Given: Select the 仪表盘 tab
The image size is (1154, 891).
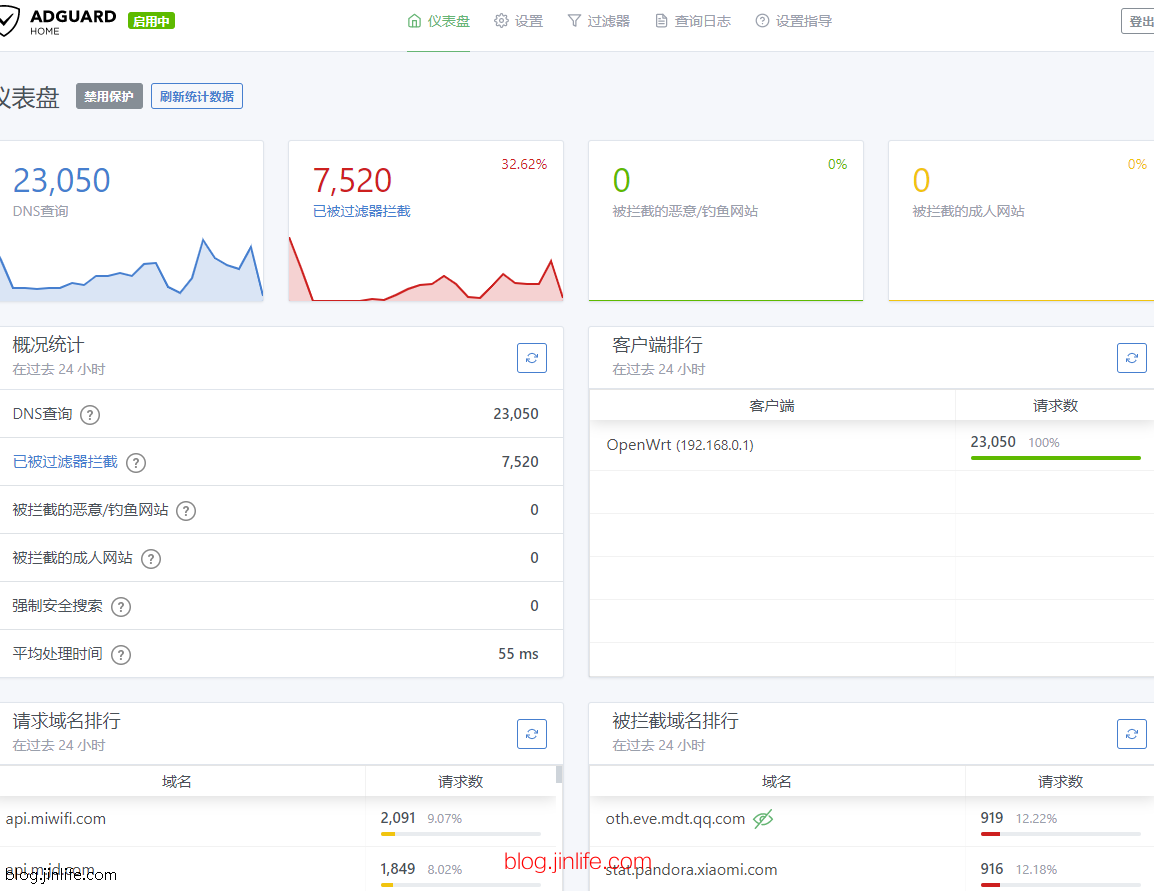Looking at the screenshot, I should (439, 21).
